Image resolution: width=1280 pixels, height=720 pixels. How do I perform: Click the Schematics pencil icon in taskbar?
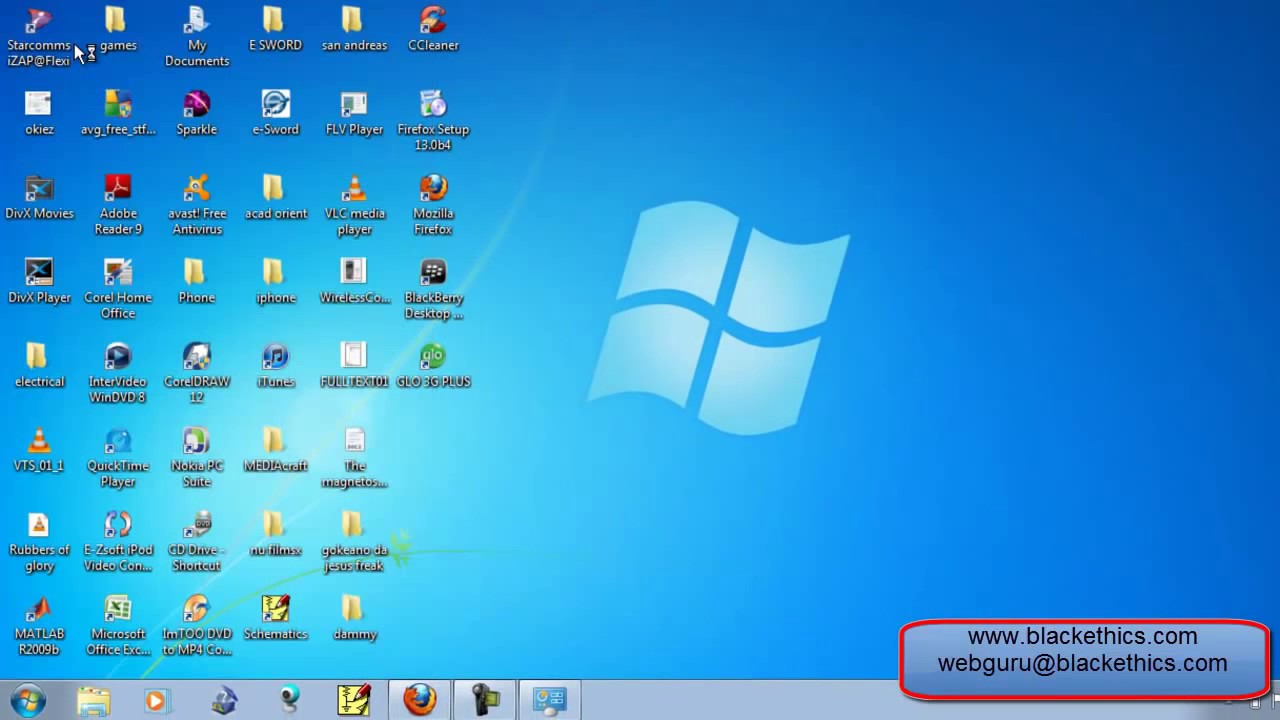pyautogui.click(x=354, y=700)
